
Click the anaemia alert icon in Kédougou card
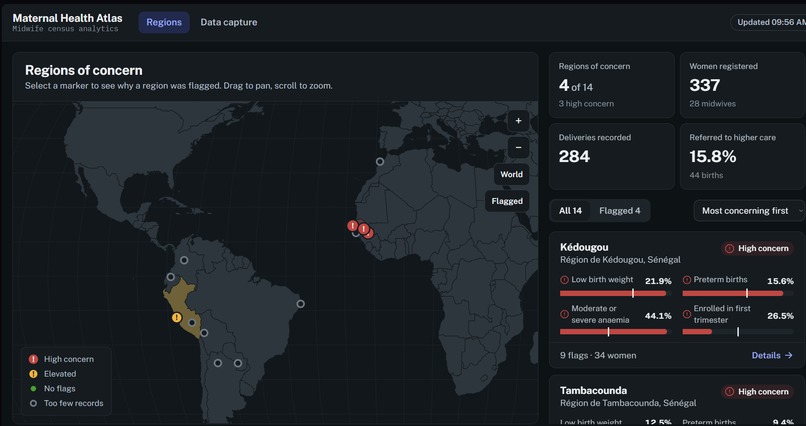(564, 314)
